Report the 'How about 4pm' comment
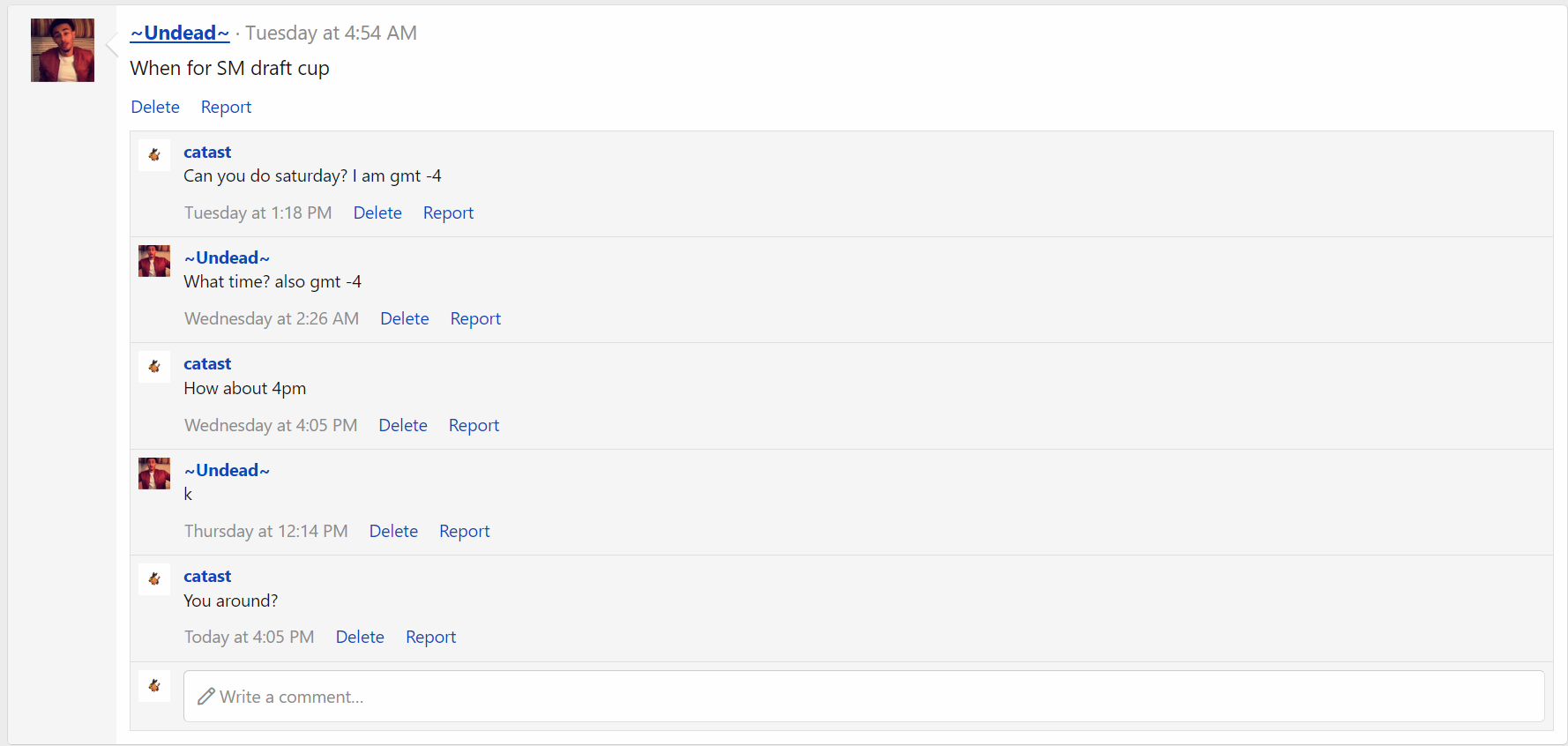This screenshot has width=1568, height=746. coord(474,425)
